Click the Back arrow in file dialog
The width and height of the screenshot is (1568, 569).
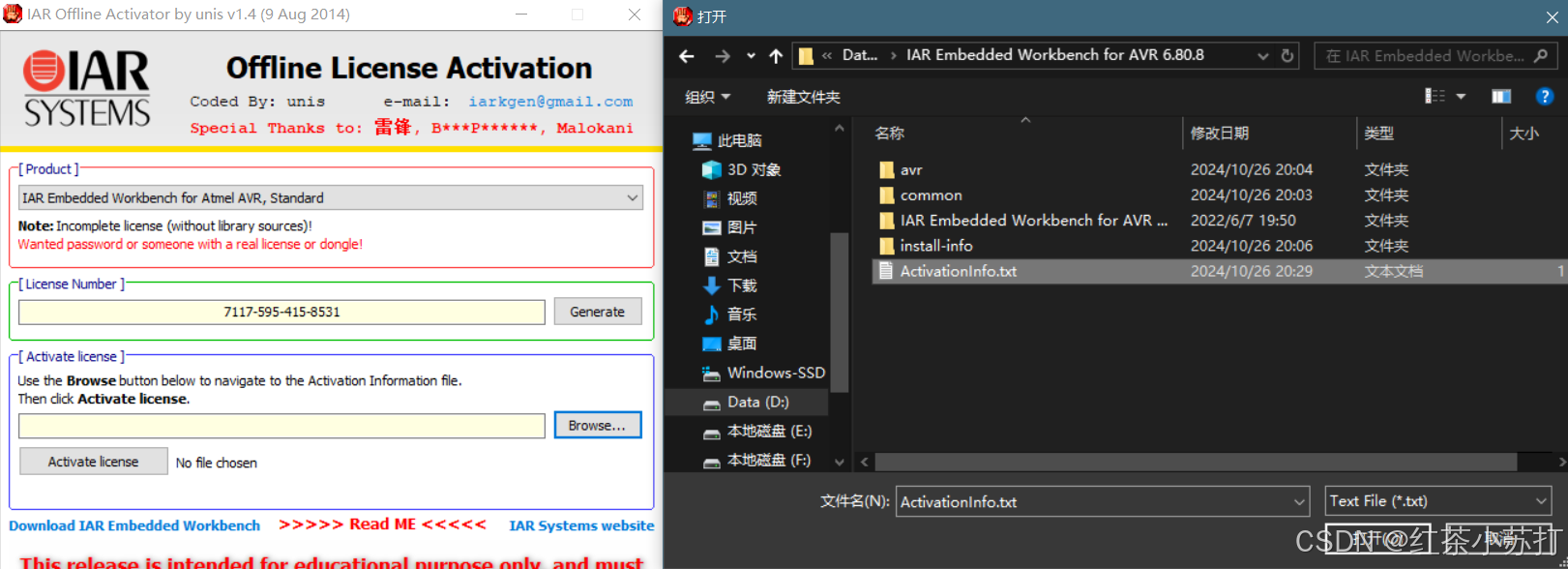687,56
